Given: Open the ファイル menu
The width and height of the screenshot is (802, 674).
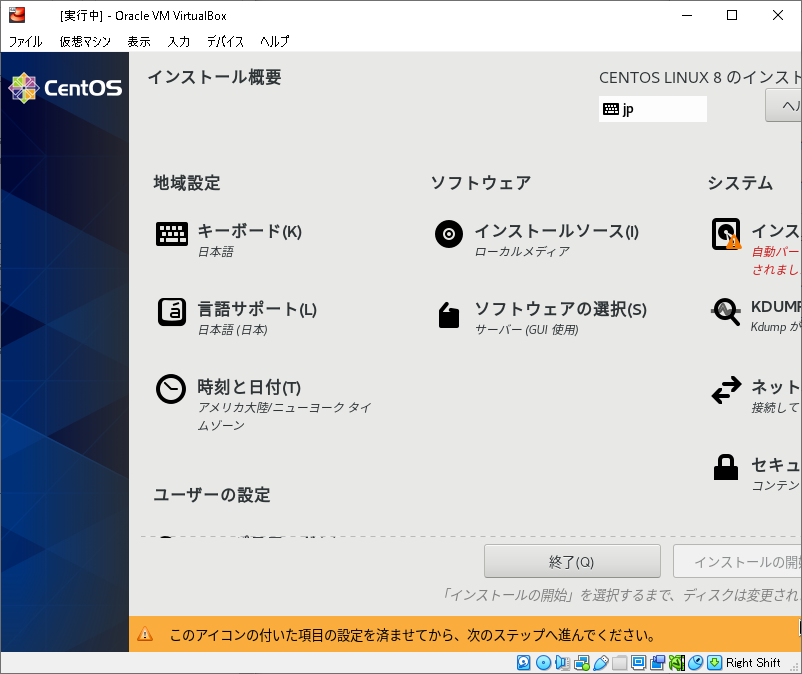Looking at the screenshot, I should [26, 41].
